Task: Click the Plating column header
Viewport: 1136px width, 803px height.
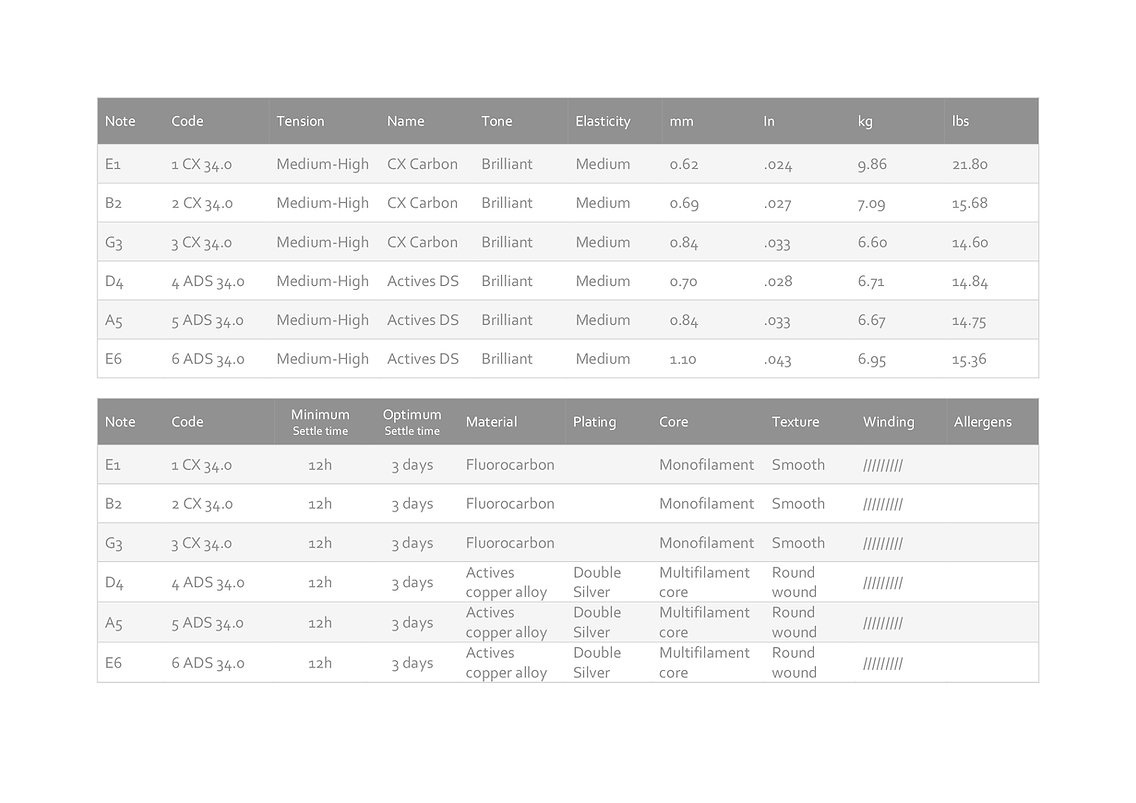Action: (594, 422)
